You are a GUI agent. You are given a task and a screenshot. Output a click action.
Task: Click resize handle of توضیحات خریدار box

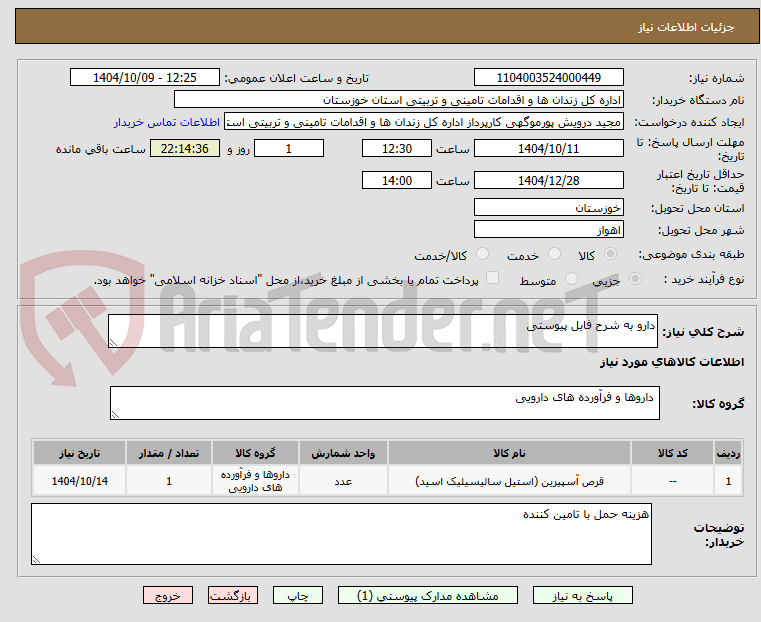coord(36,559)
